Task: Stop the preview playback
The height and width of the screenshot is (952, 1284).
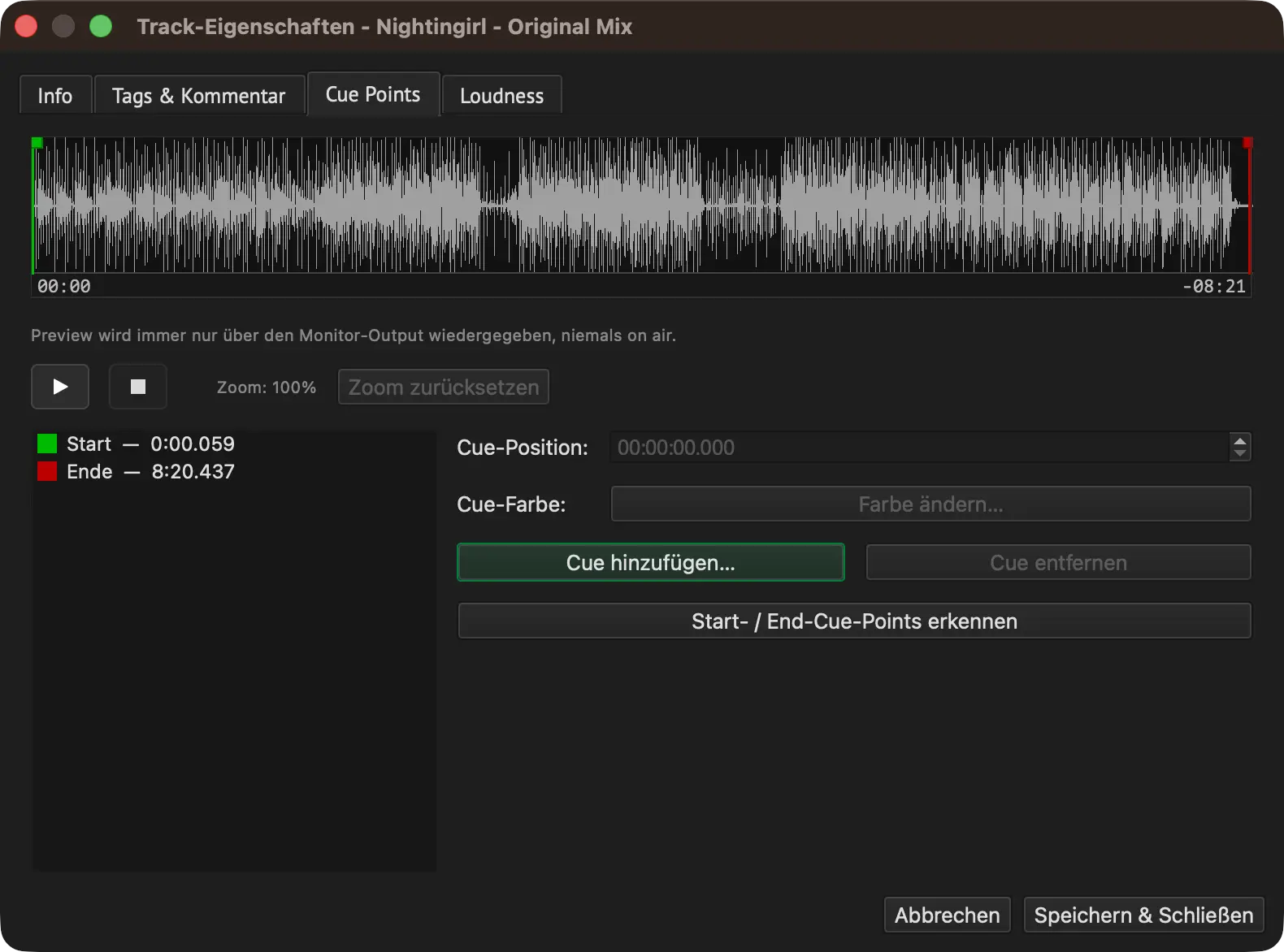Action: point(138,387)
